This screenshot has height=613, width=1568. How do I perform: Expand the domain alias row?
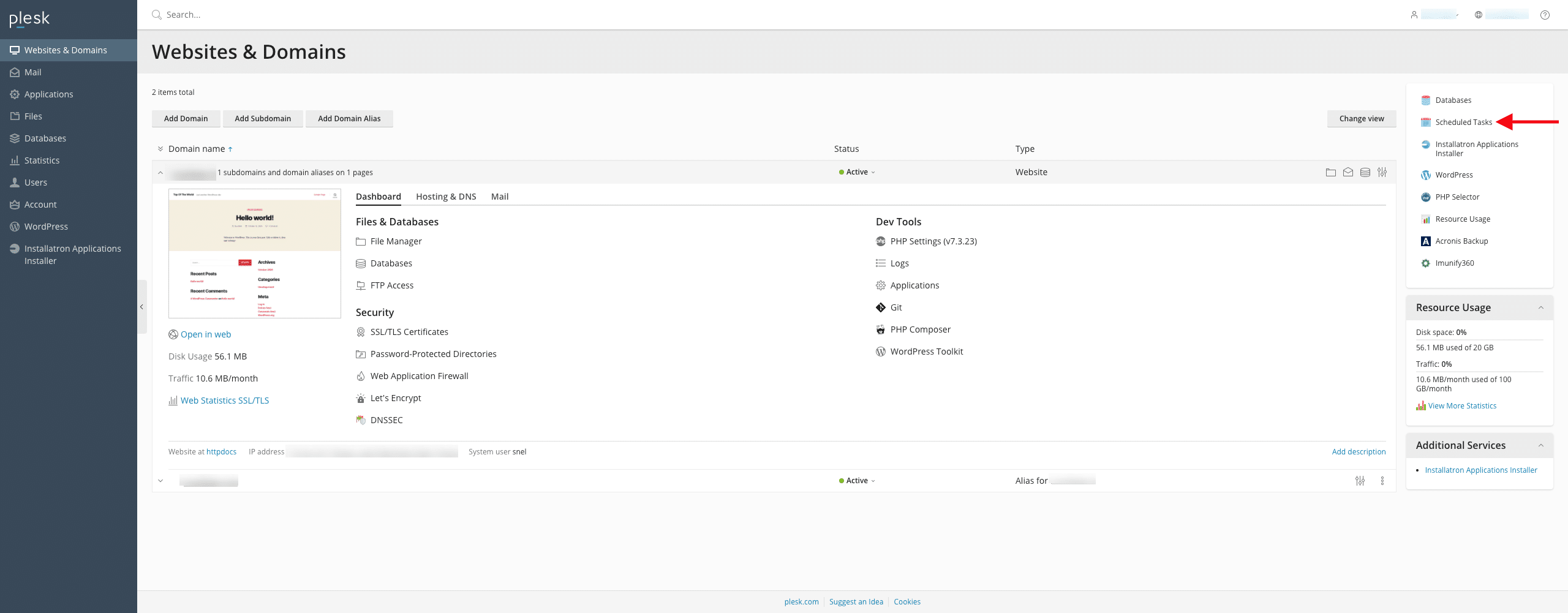[160, 481]
